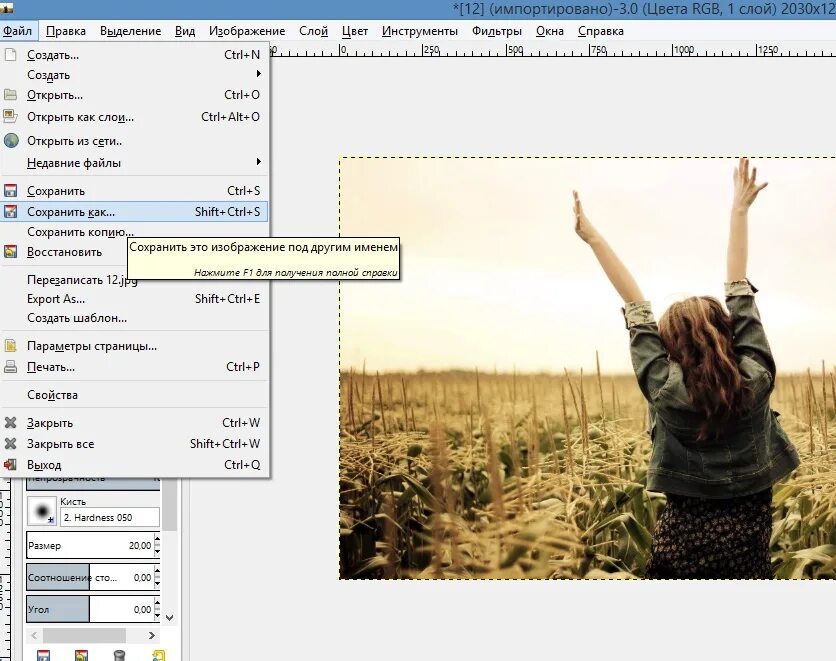This screenshot has height=661, width=836.
Task: Restore tool preset icon below options
Action: click(82, 655)
